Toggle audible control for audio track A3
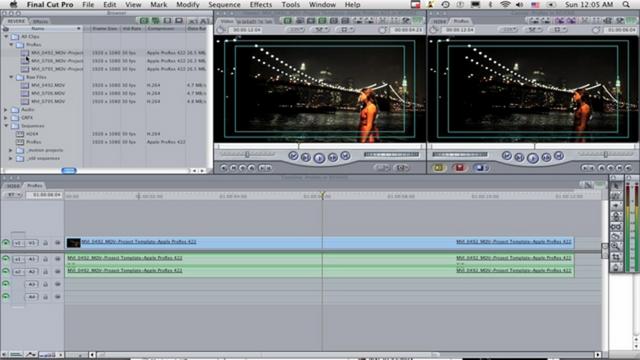640x360 pixels. click(x=6, y=284)
